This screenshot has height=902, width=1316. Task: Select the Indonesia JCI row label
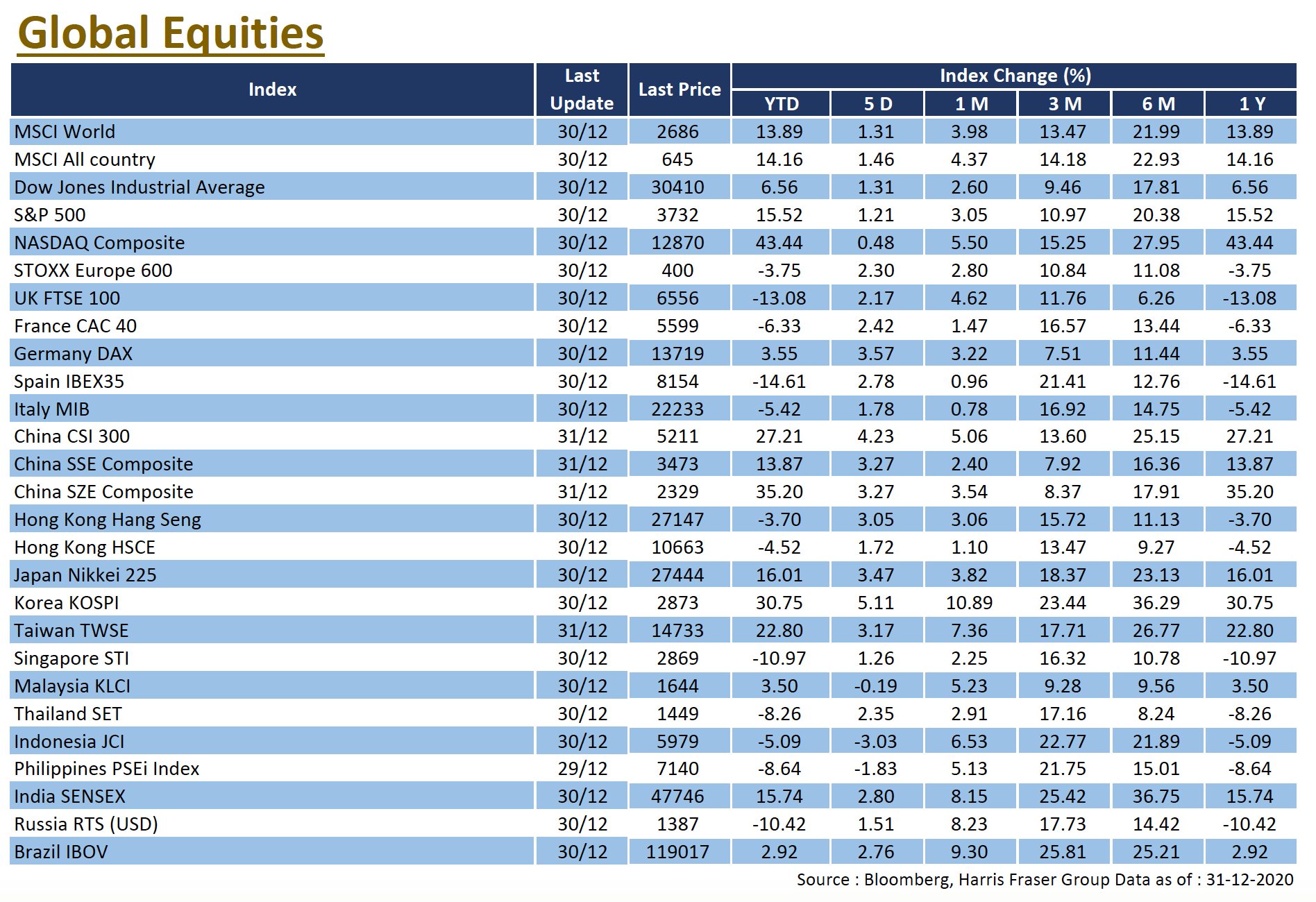click(69, 742)
